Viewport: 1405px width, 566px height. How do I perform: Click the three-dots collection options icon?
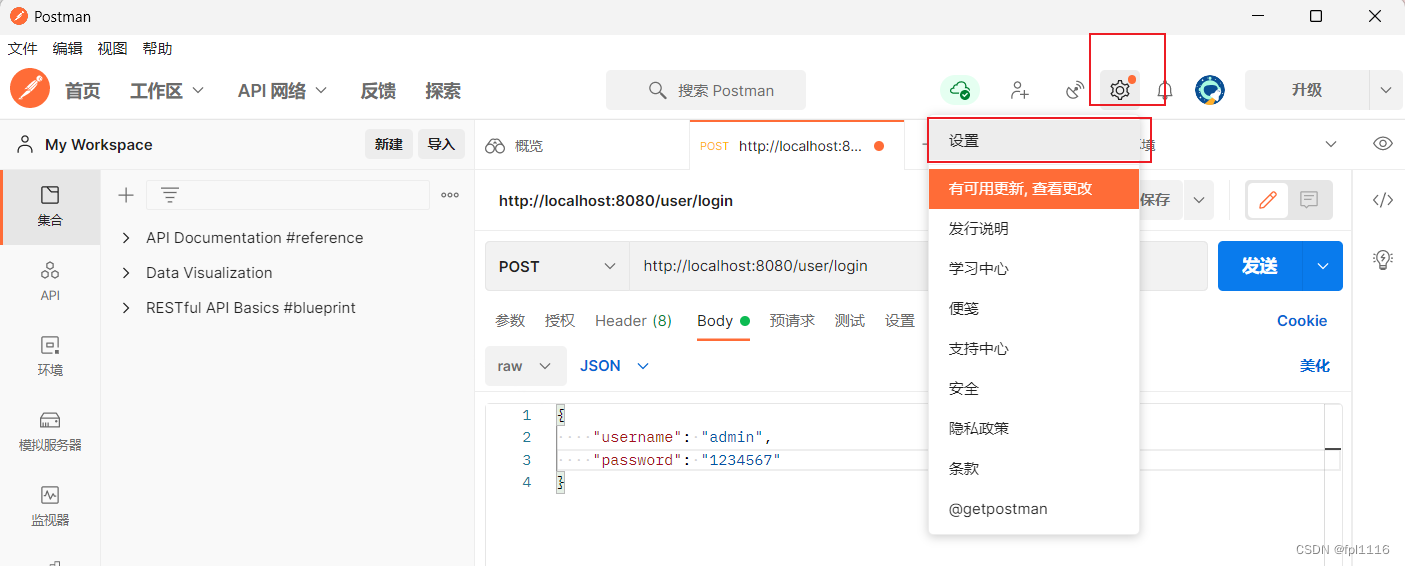coord(450,195)
